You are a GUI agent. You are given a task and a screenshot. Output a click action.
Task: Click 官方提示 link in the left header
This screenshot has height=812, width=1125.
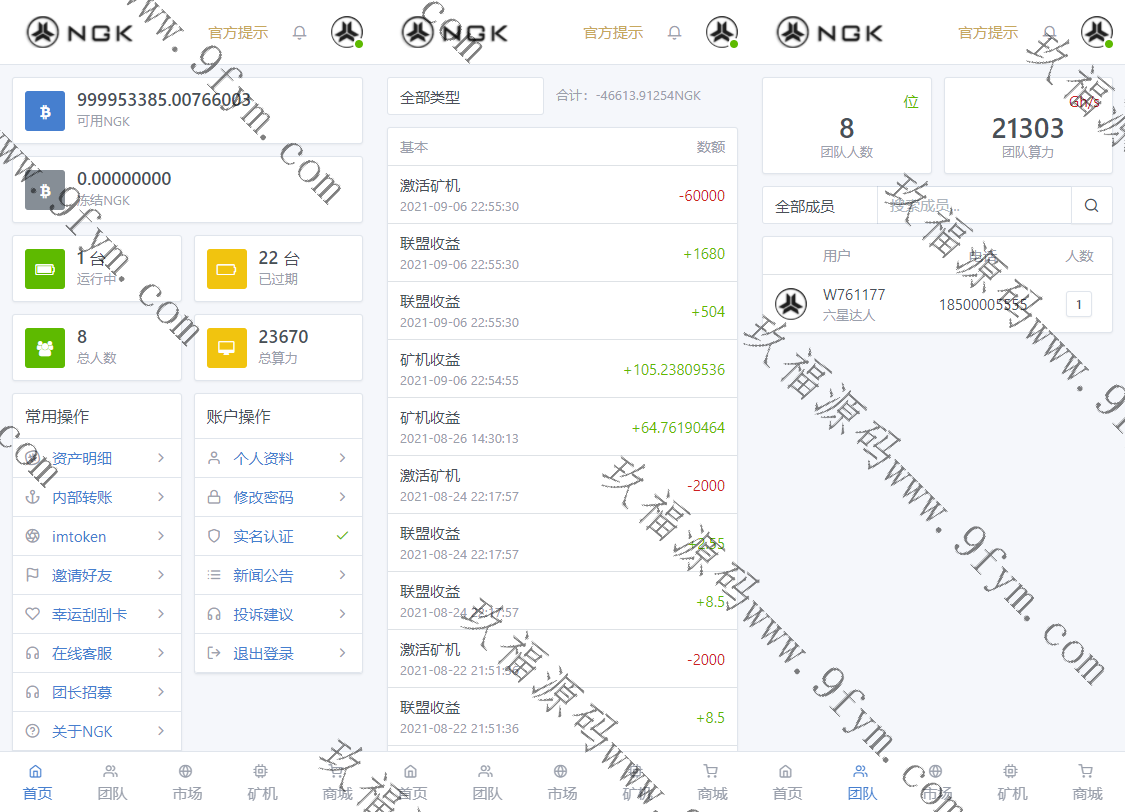click(238, 33)
